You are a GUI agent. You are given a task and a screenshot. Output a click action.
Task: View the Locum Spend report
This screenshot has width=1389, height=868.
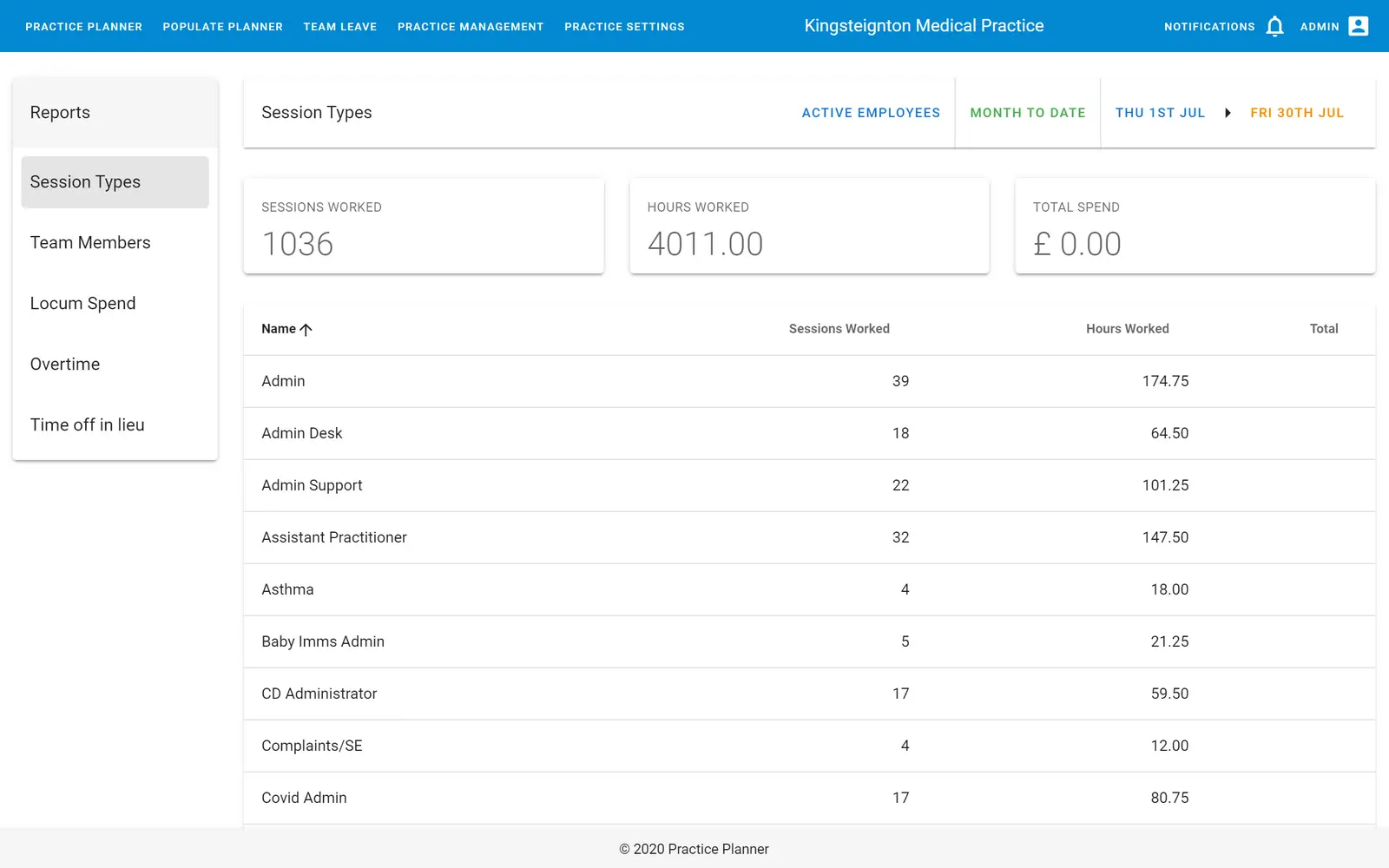click(x=83, y=304)
